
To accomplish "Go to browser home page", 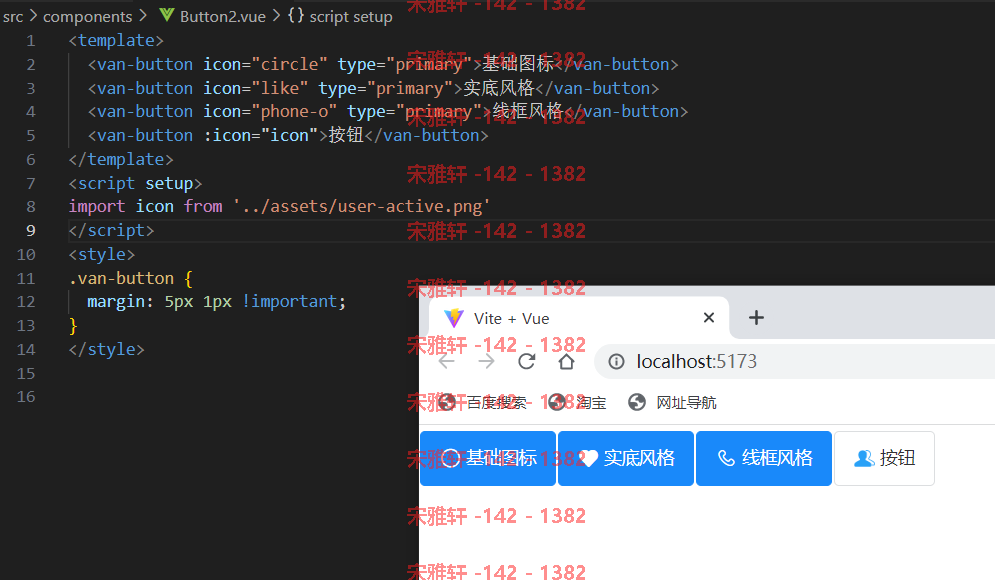I will (566, 362).
